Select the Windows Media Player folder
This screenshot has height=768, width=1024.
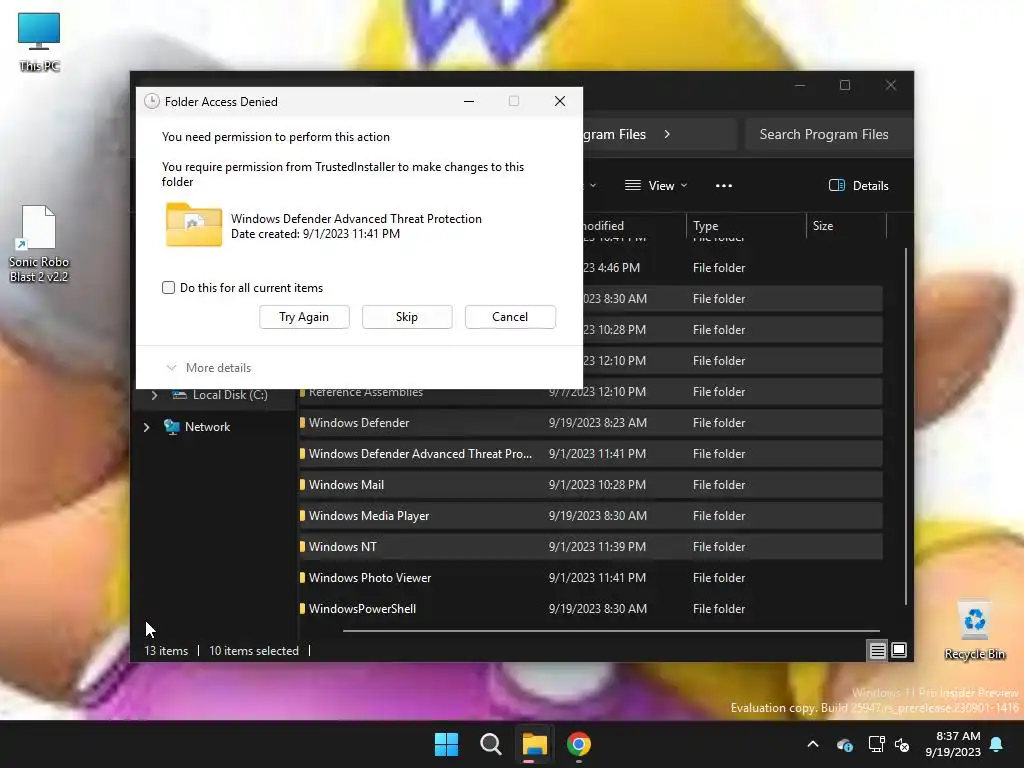tap(590, 516)
